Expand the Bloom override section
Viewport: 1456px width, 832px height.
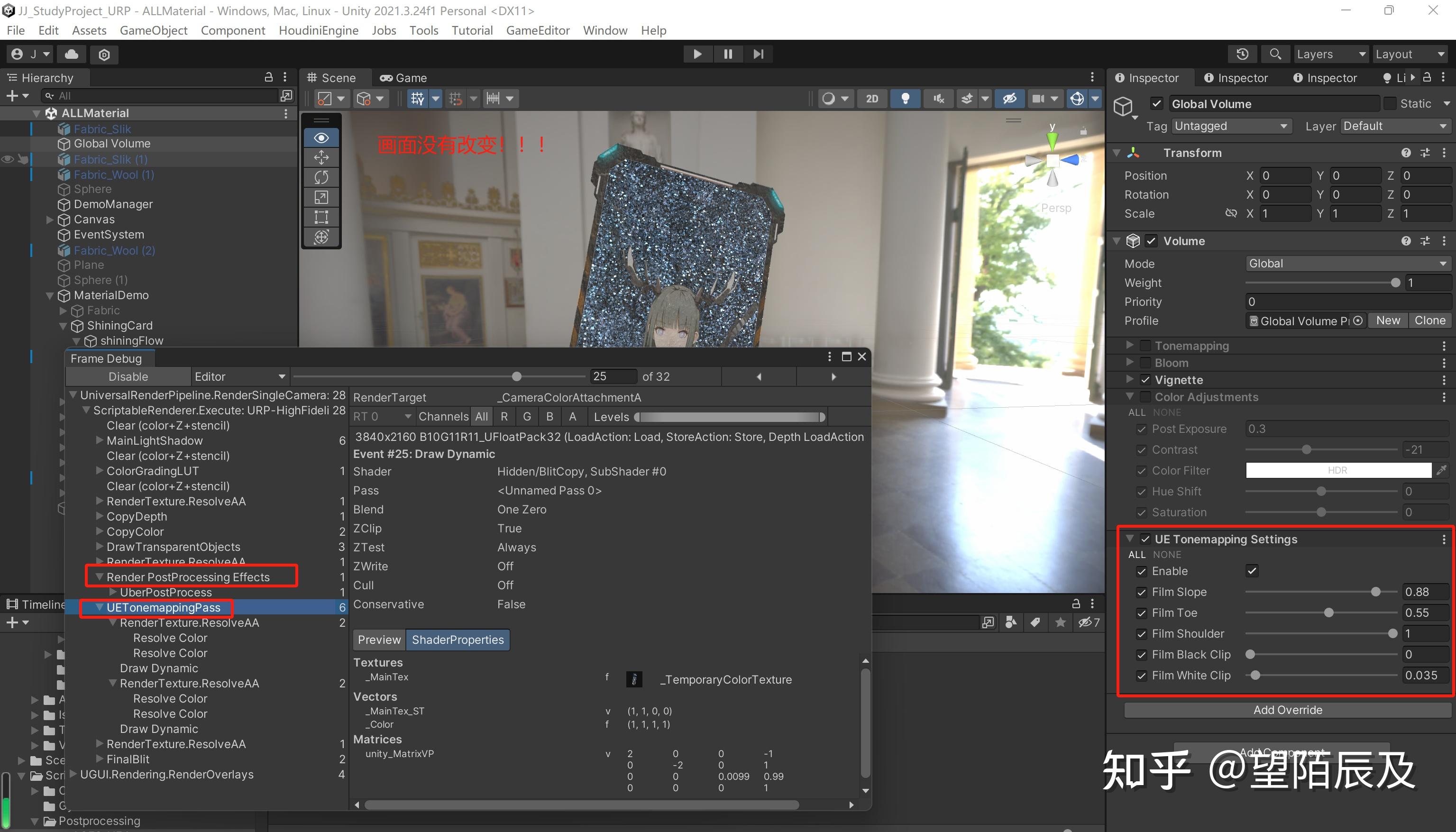tap(1130, 362)
